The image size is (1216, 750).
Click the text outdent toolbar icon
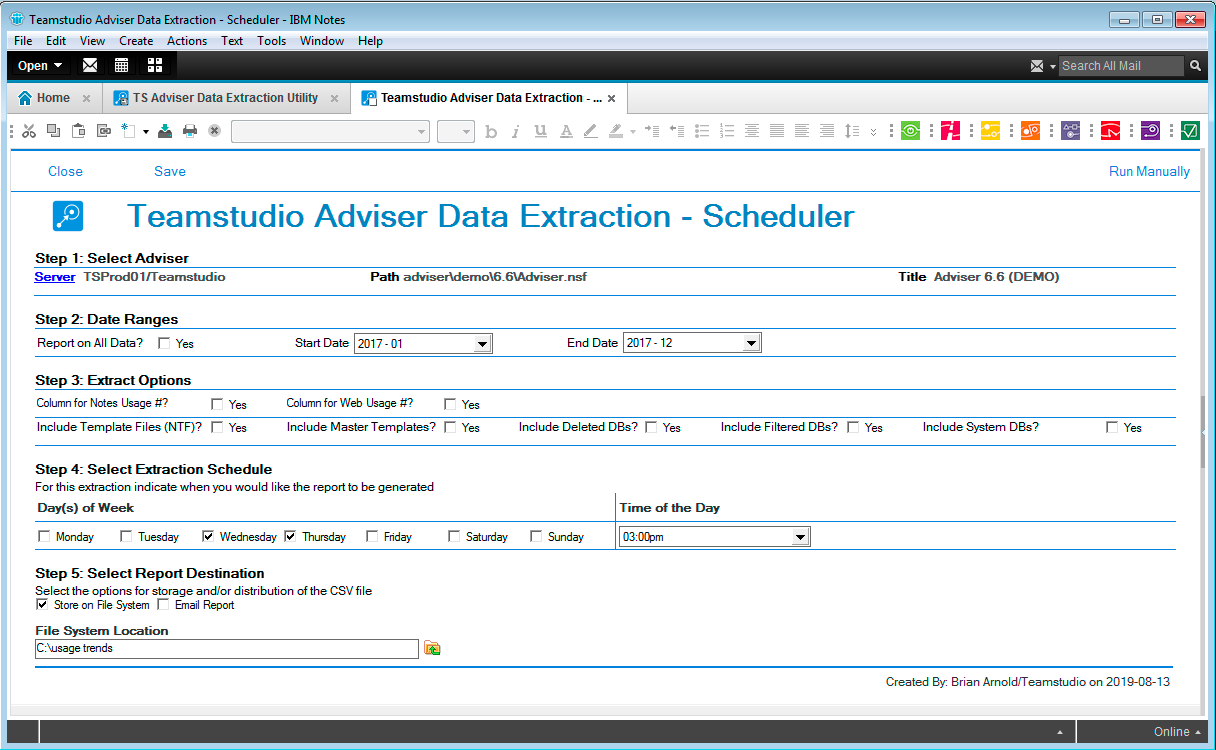tap(677, 131)
